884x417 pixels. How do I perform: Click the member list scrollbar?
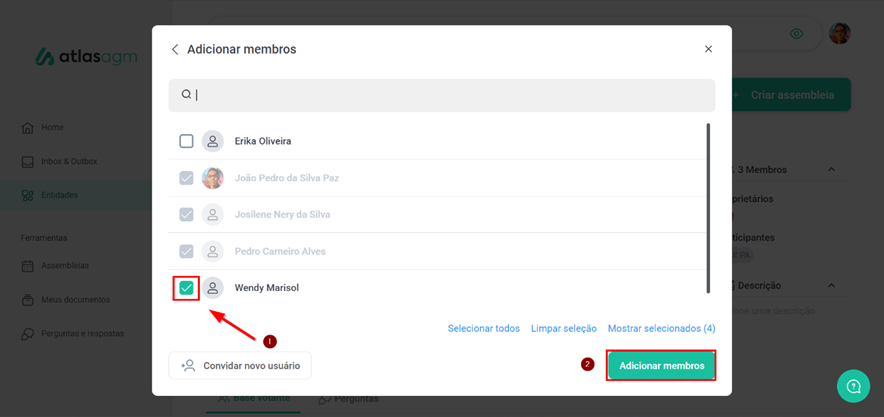pyautogui.click(x=708, y=208)
